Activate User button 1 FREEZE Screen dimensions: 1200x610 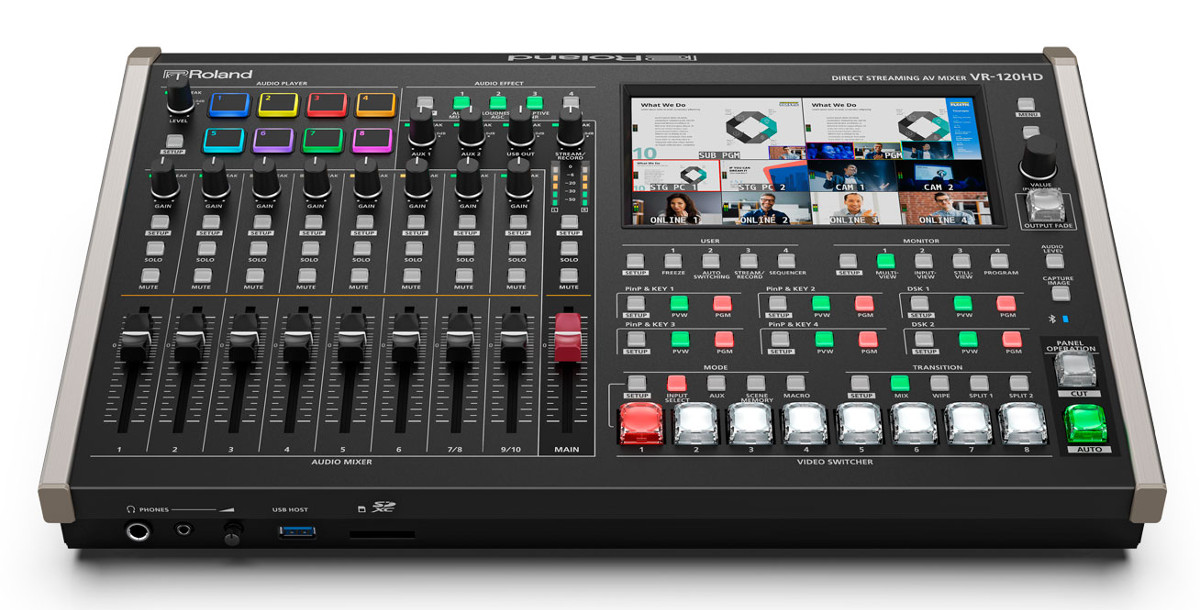pyautogui.click(x=674, y=261)
